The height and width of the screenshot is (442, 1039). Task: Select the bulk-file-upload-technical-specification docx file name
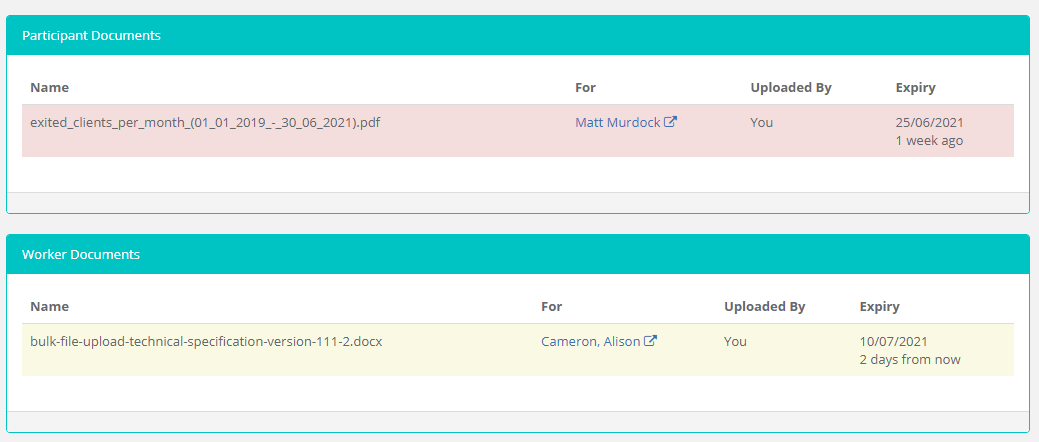pos(206,342)
